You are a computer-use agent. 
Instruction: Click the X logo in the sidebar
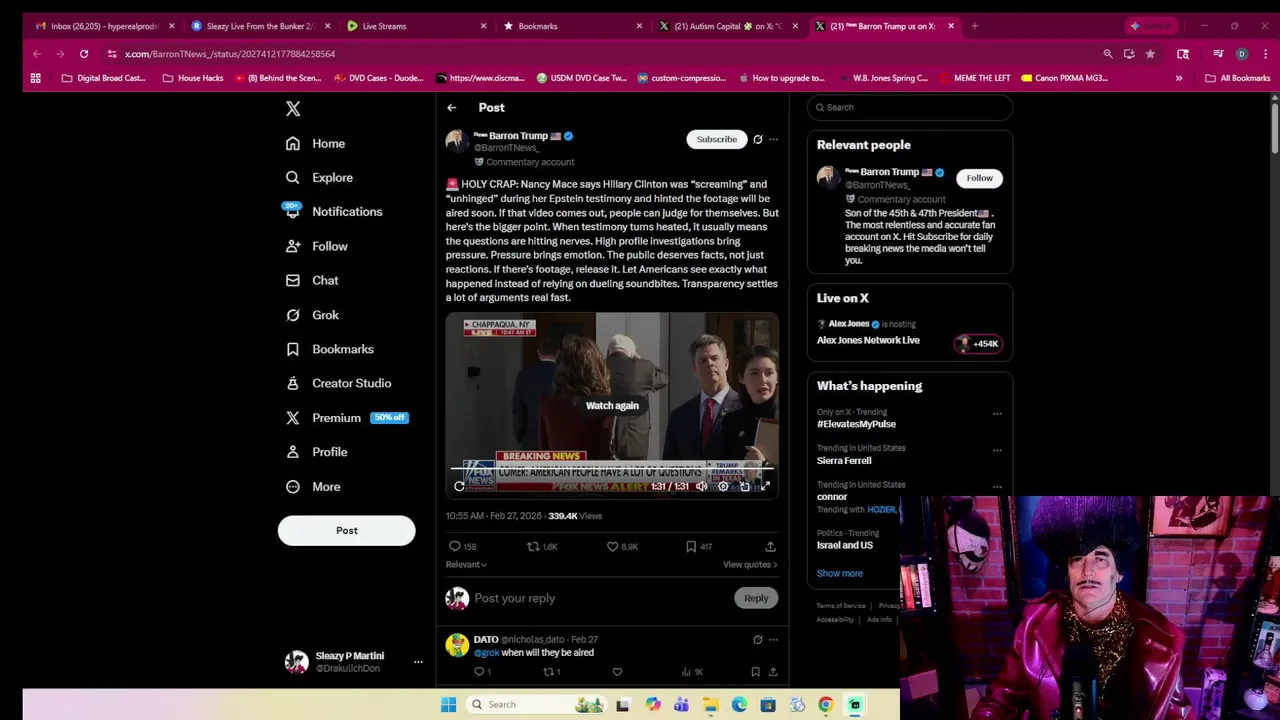pyautogui.click(x=293, y=108)
